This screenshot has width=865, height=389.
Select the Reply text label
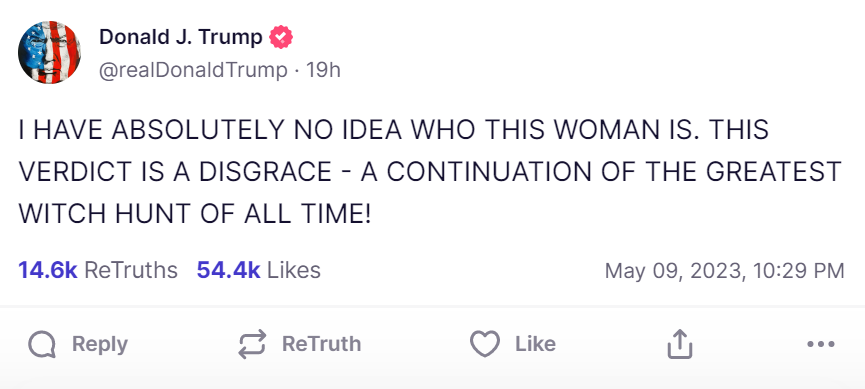tap(100, 344)
